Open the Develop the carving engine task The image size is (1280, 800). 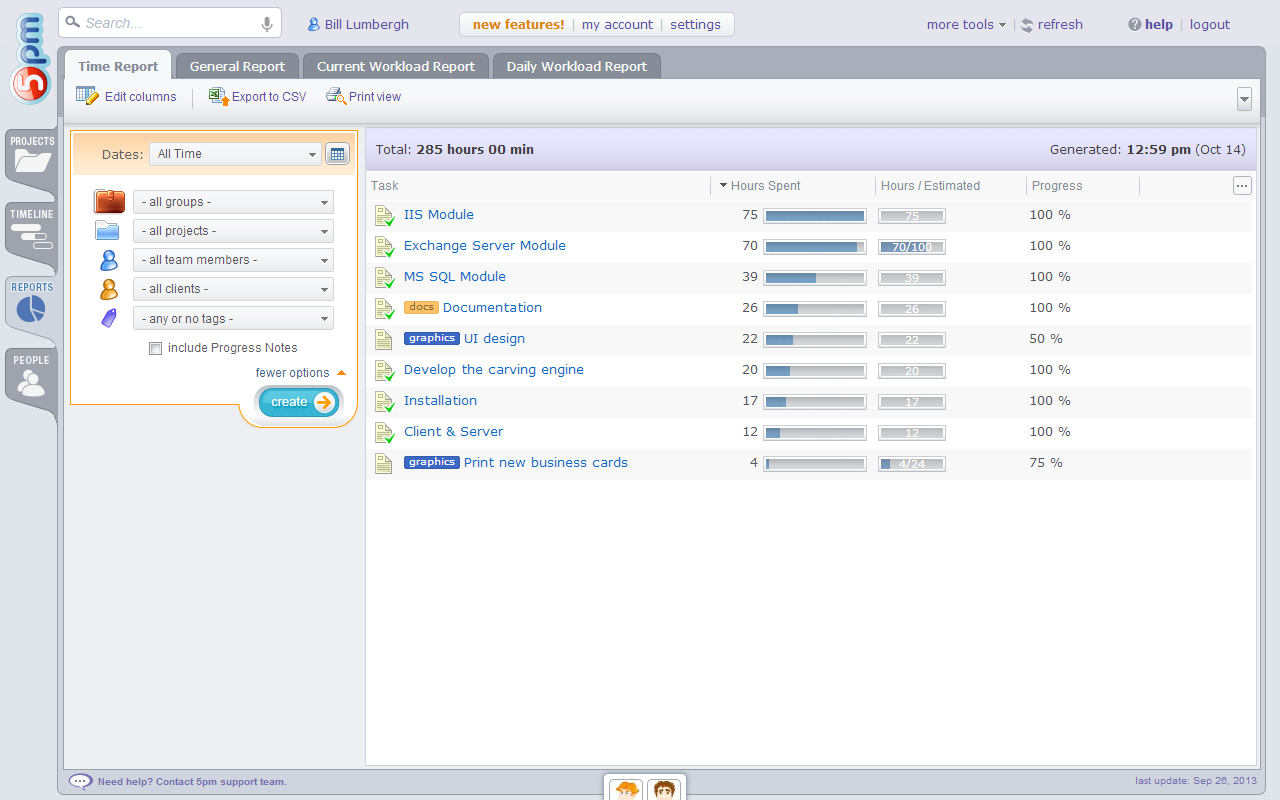click(494, 370)
